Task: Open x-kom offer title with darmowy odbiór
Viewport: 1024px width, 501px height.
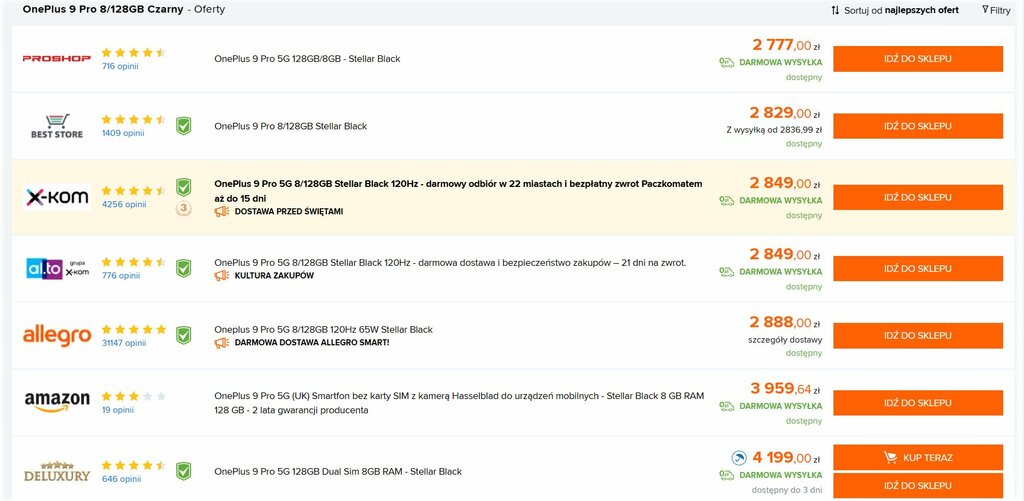Action: tap(458, 191)
